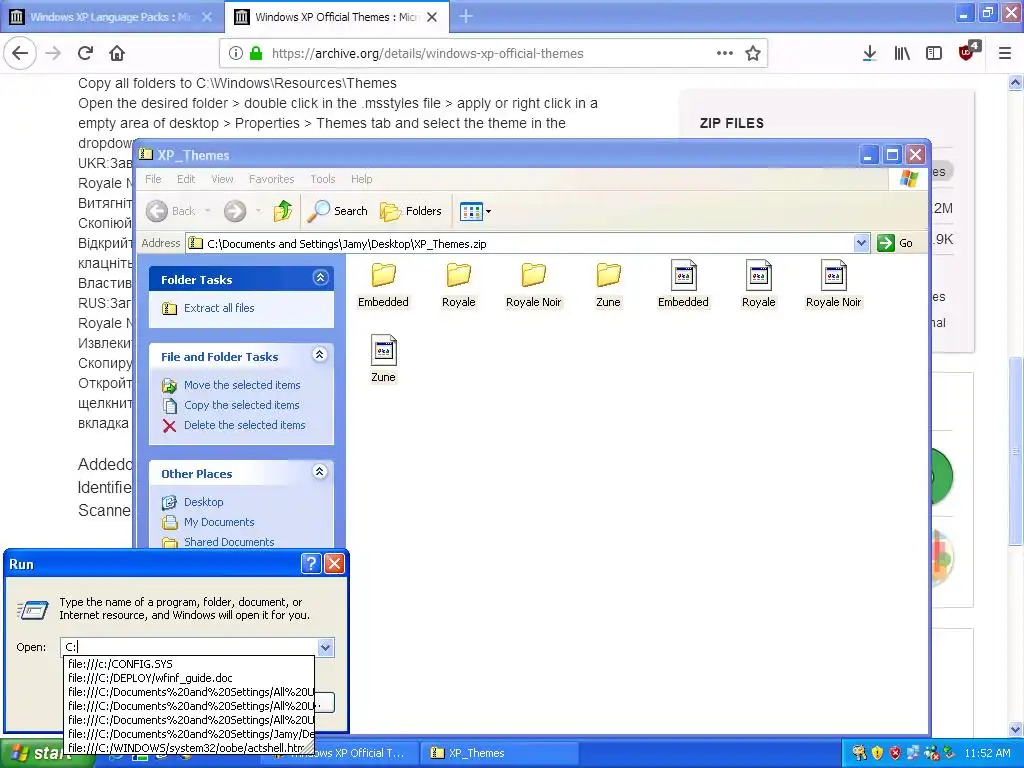This screenshot has width=1024, height=768.
Task: Select the Royale Noir folder icon
Action: [534, 285]
